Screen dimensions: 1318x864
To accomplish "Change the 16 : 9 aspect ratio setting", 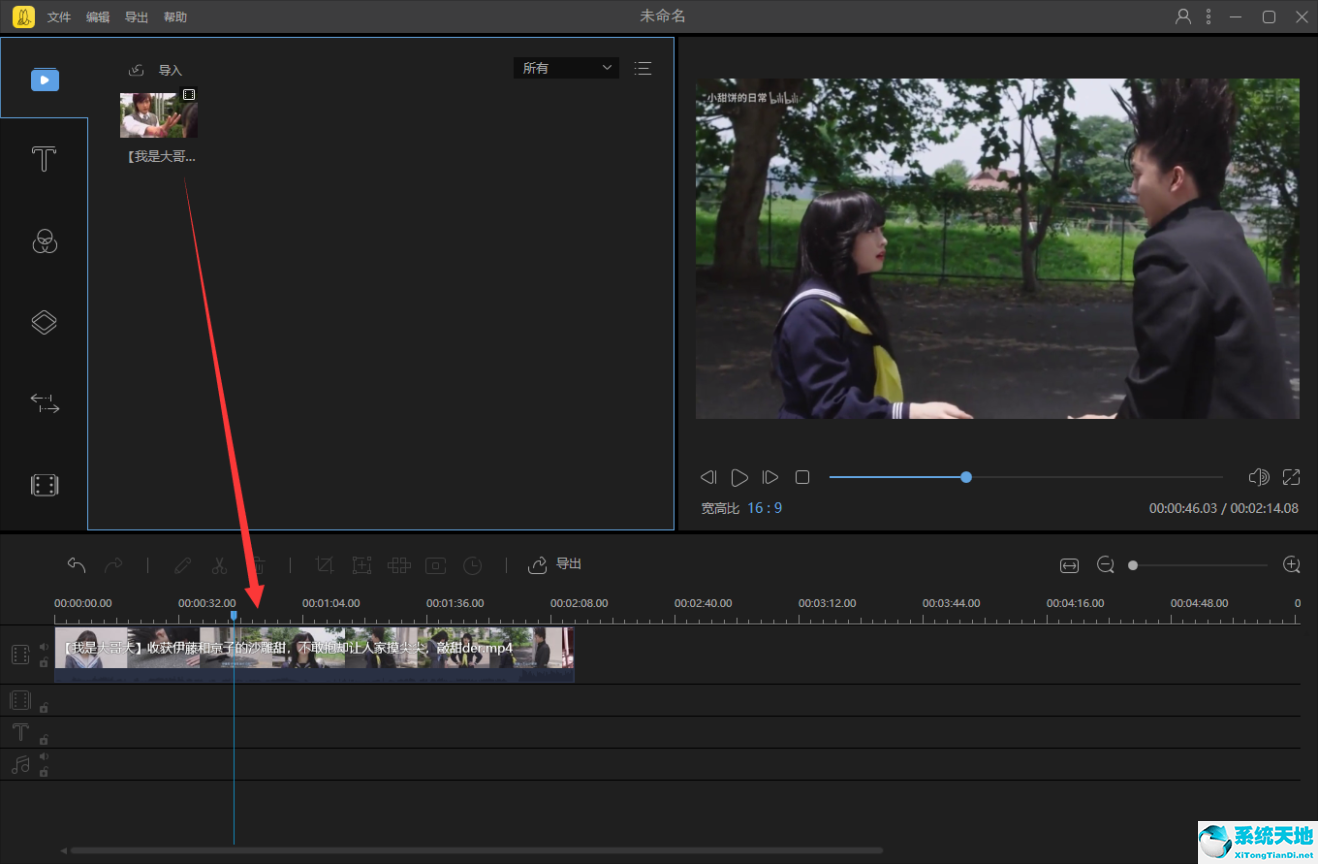I will (764, 508).
